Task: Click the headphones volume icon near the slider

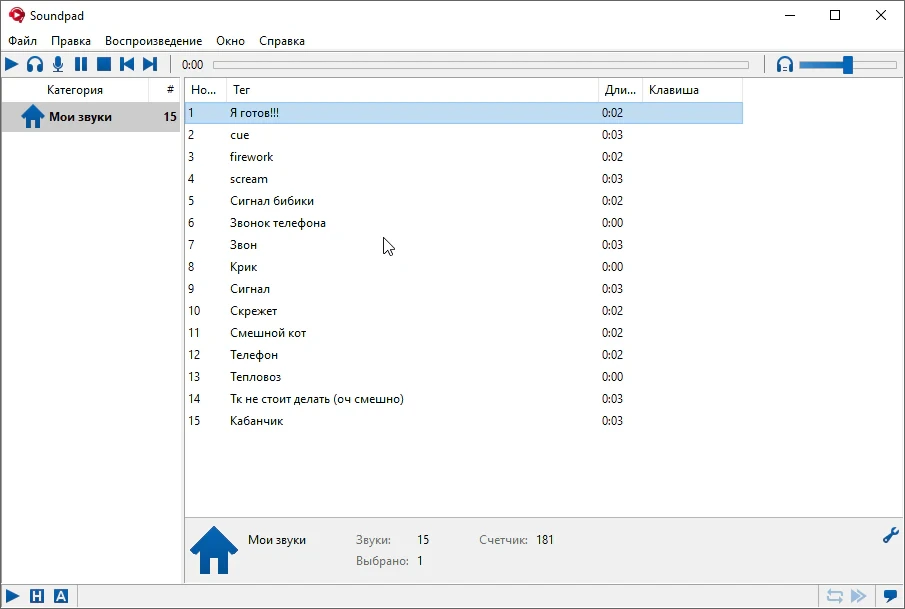Action: click(x=784, y=64)
